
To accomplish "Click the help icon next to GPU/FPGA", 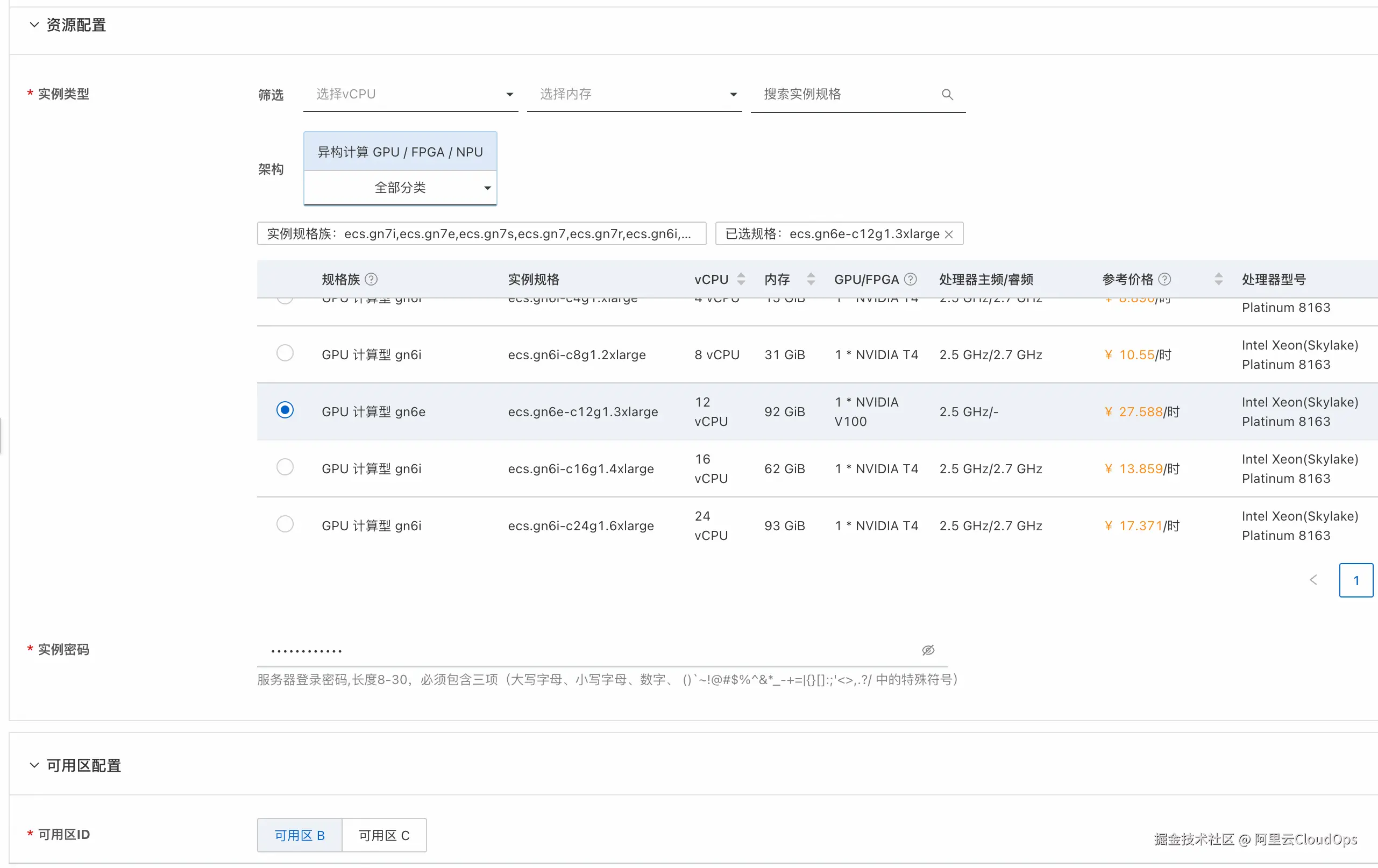I will pos(911,279).
